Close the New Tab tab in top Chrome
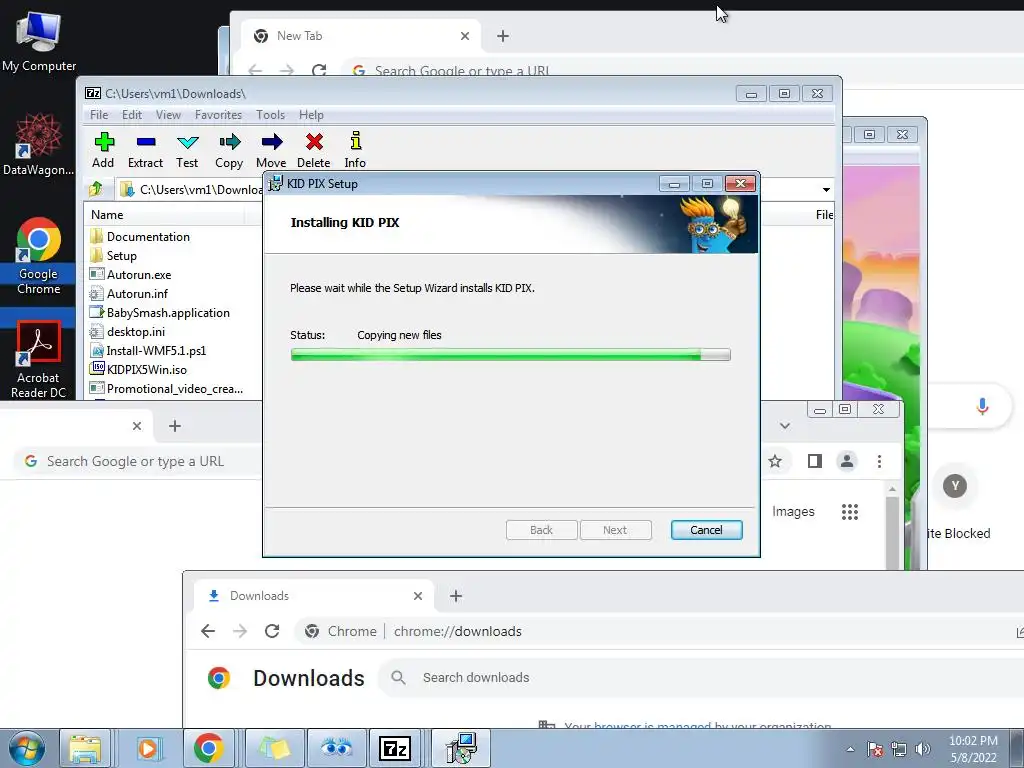Screen dimensions: 1024x768 (464, 36)
